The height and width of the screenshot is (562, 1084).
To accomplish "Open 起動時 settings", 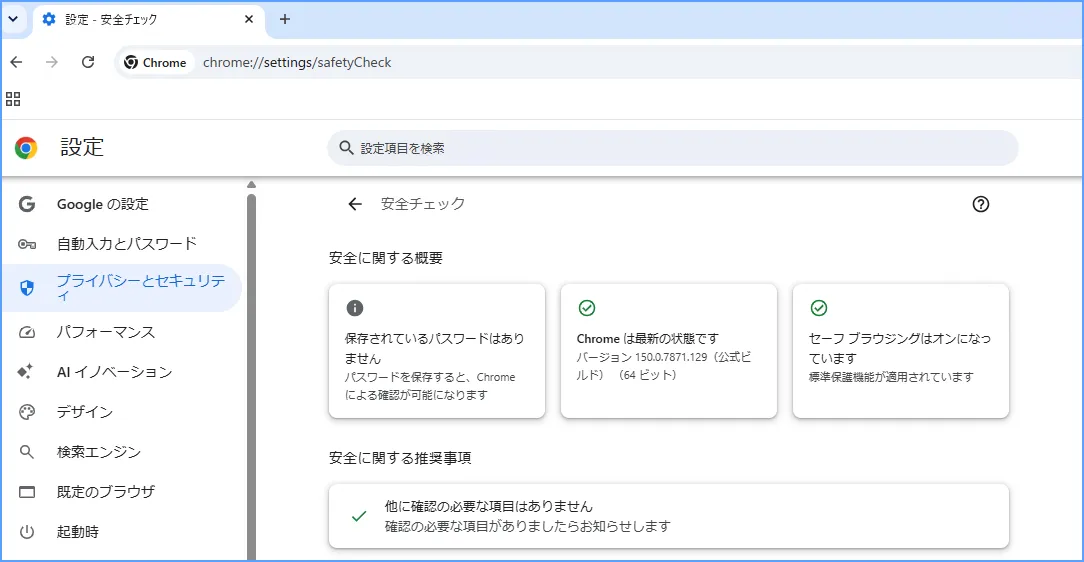I will pyautogui.click(x=122, y=532).
